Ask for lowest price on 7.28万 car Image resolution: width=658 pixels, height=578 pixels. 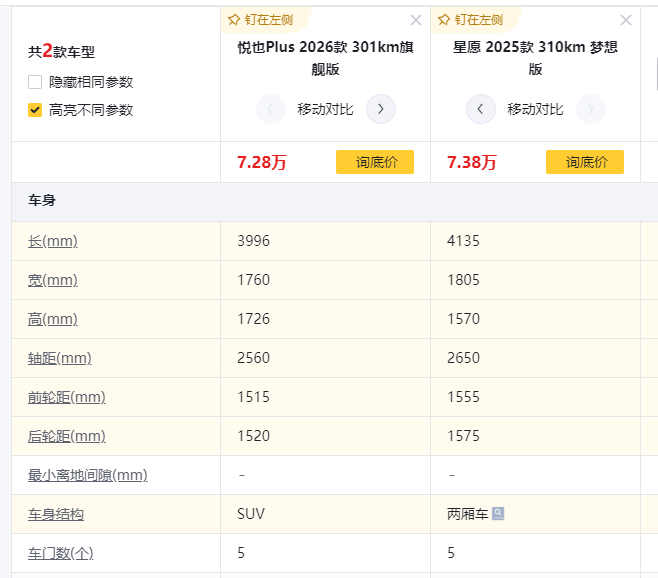(x=375, y=162)
